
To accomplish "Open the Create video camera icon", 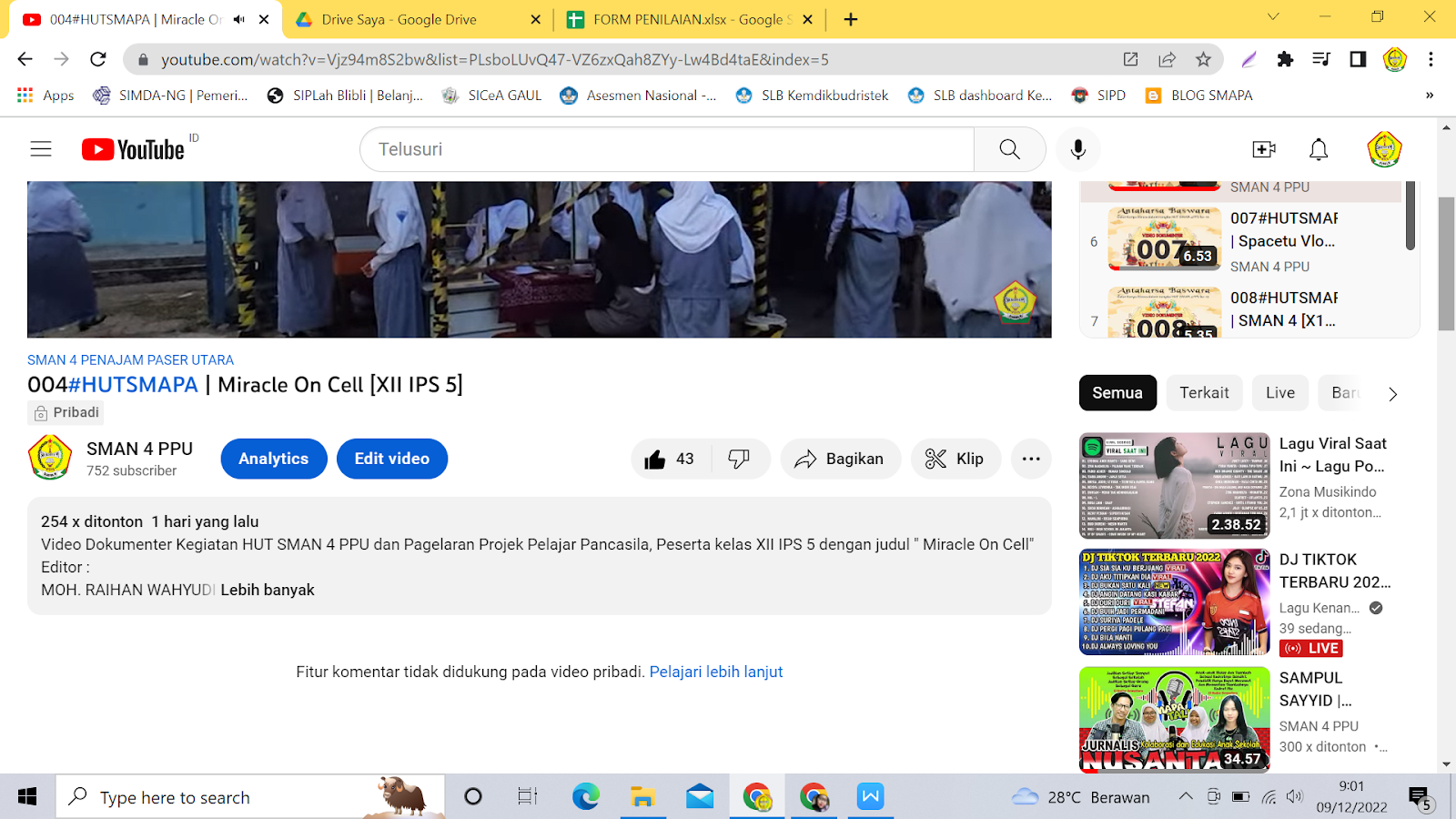I will pyautogui.click(x=1264, y=149).
